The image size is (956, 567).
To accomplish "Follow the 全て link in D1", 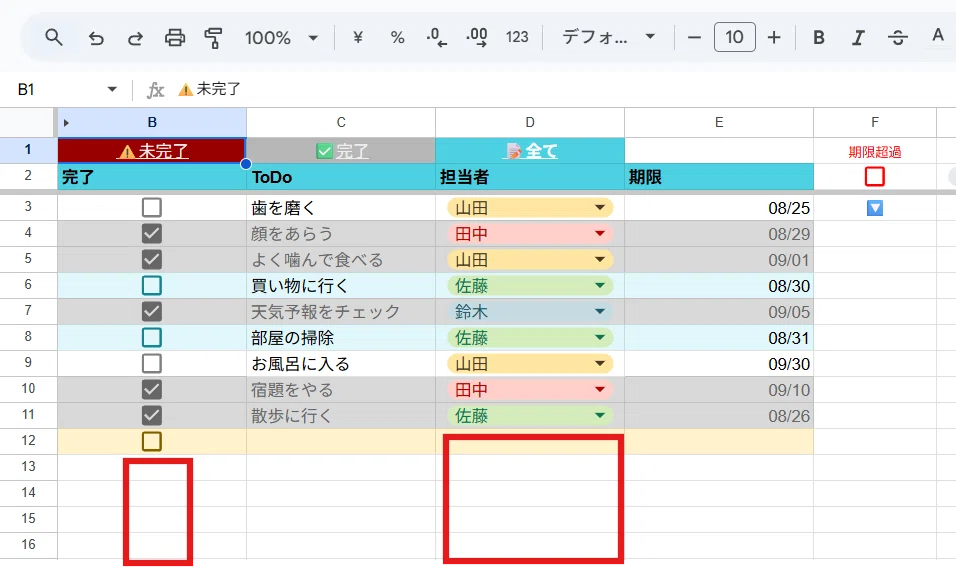I will coord(530,151).
